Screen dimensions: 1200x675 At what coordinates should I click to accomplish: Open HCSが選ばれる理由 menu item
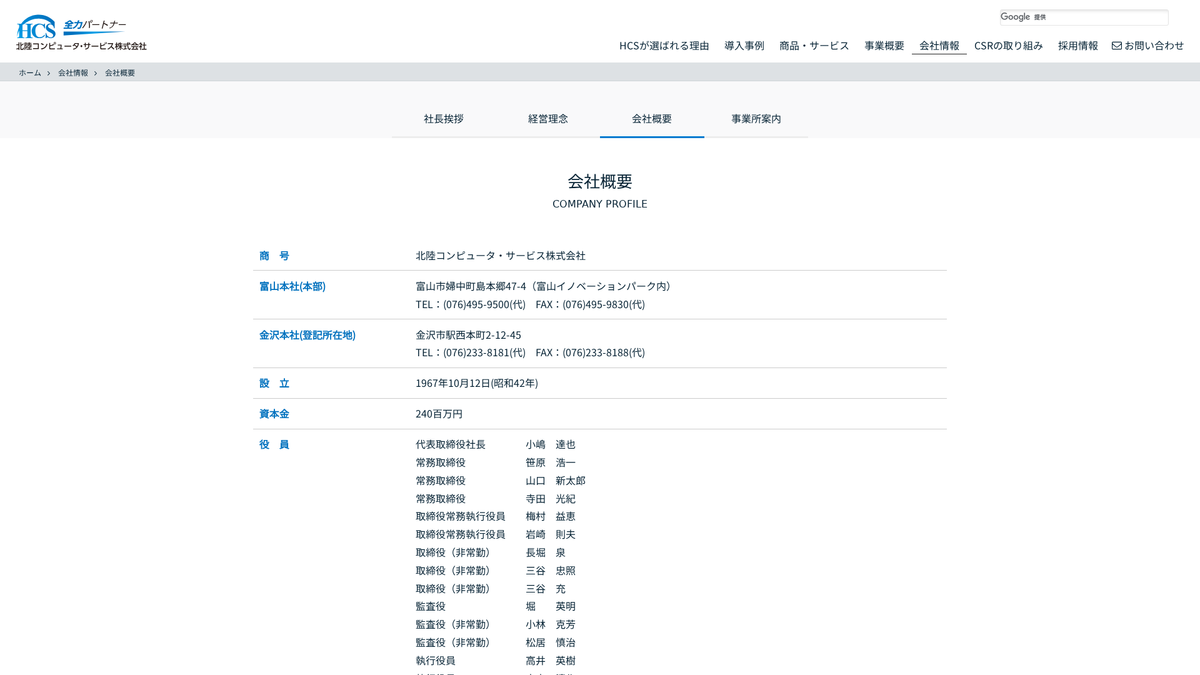[664, 46]
